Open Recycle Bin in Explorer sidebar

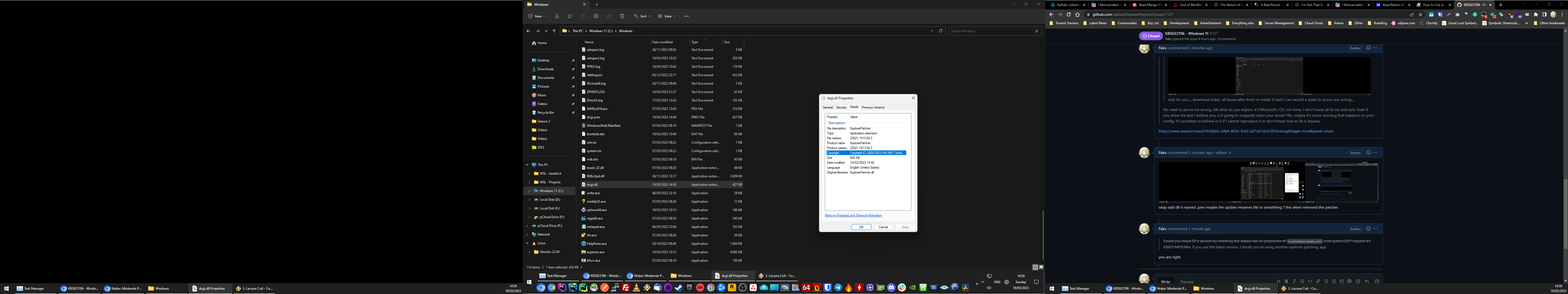pyautogui.click(x=543, y=113)
